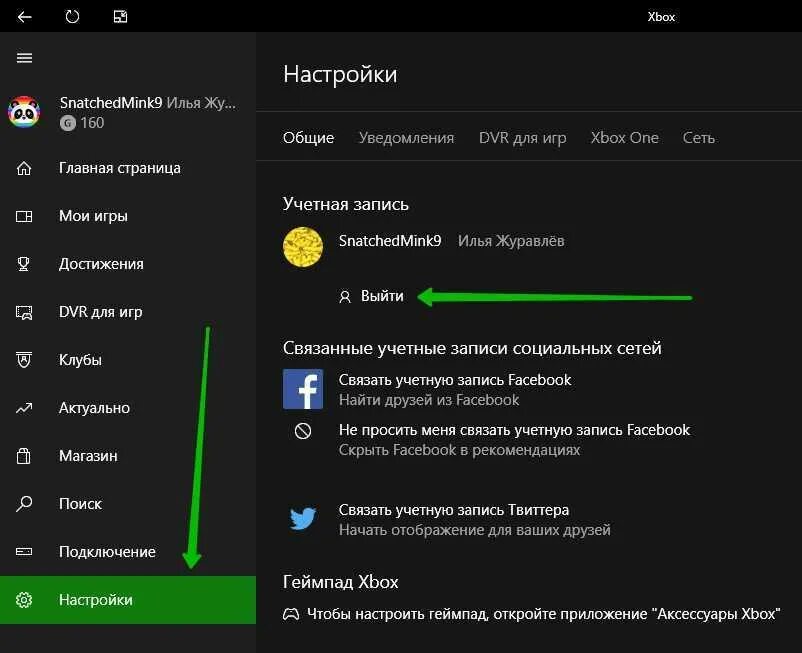Open Актуально section
The width and height of the screenshot is (802, 653).
(x=128, y=408)
